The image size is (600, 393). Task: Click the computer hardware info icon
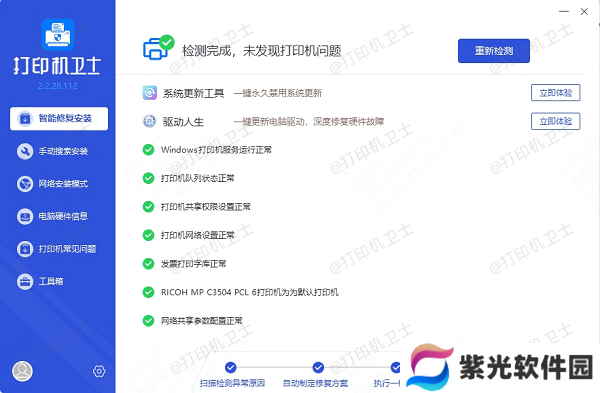pos(25,217)
